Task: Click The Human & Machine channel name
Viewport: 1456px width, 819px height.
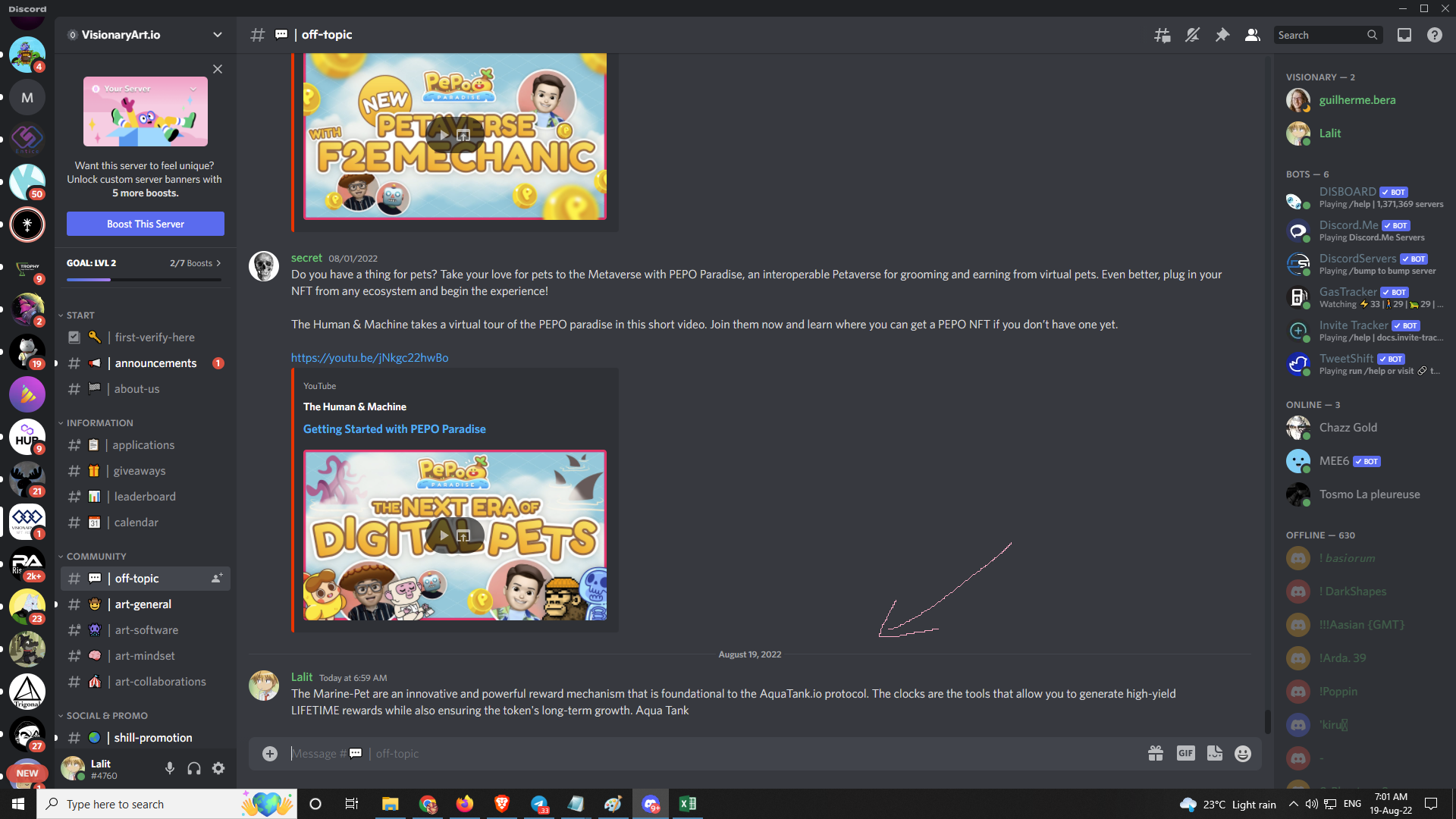Action: click(354, 407)
